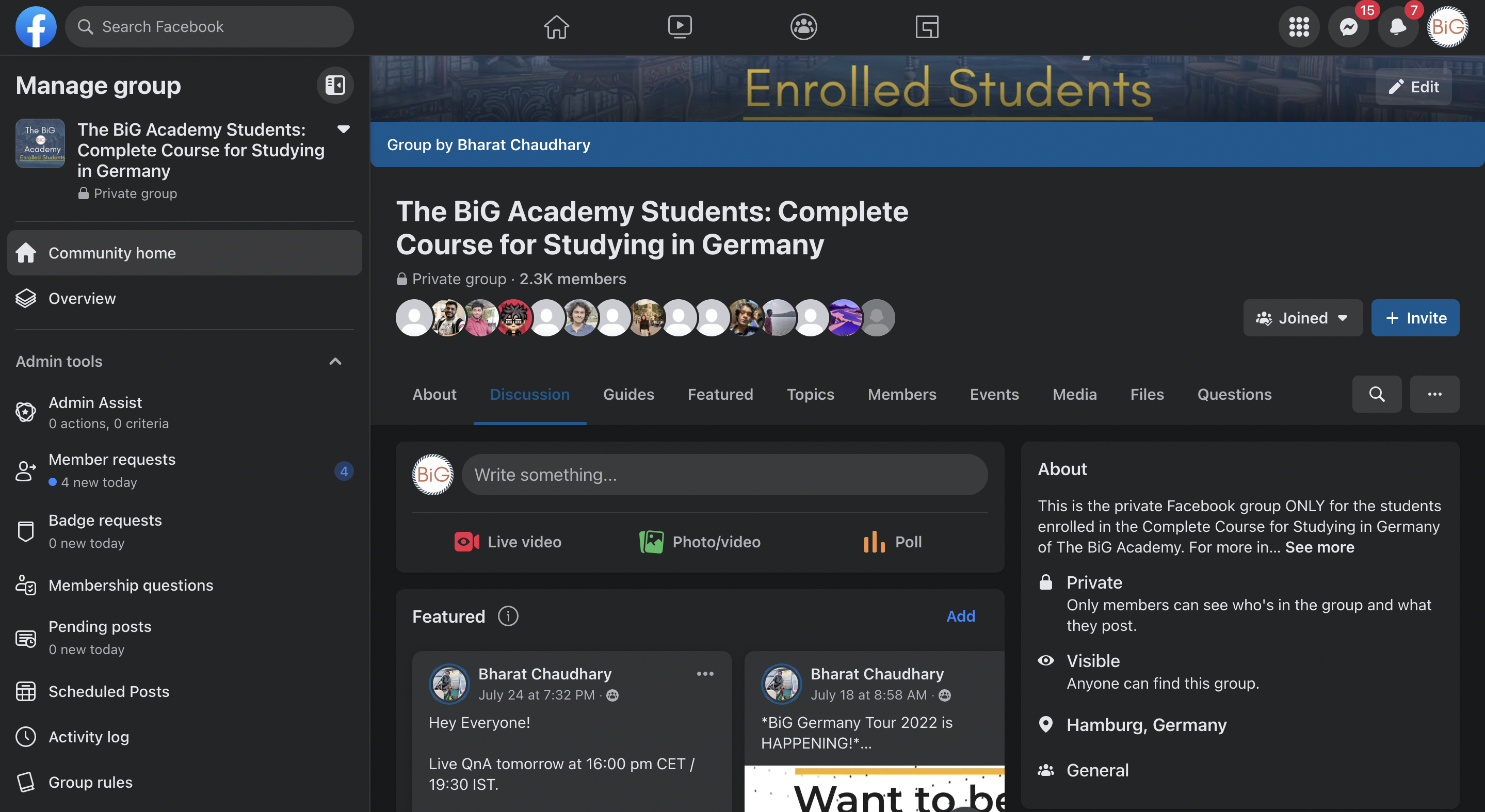Open the Overview page

pyautogui.click(x=185, y=298)
